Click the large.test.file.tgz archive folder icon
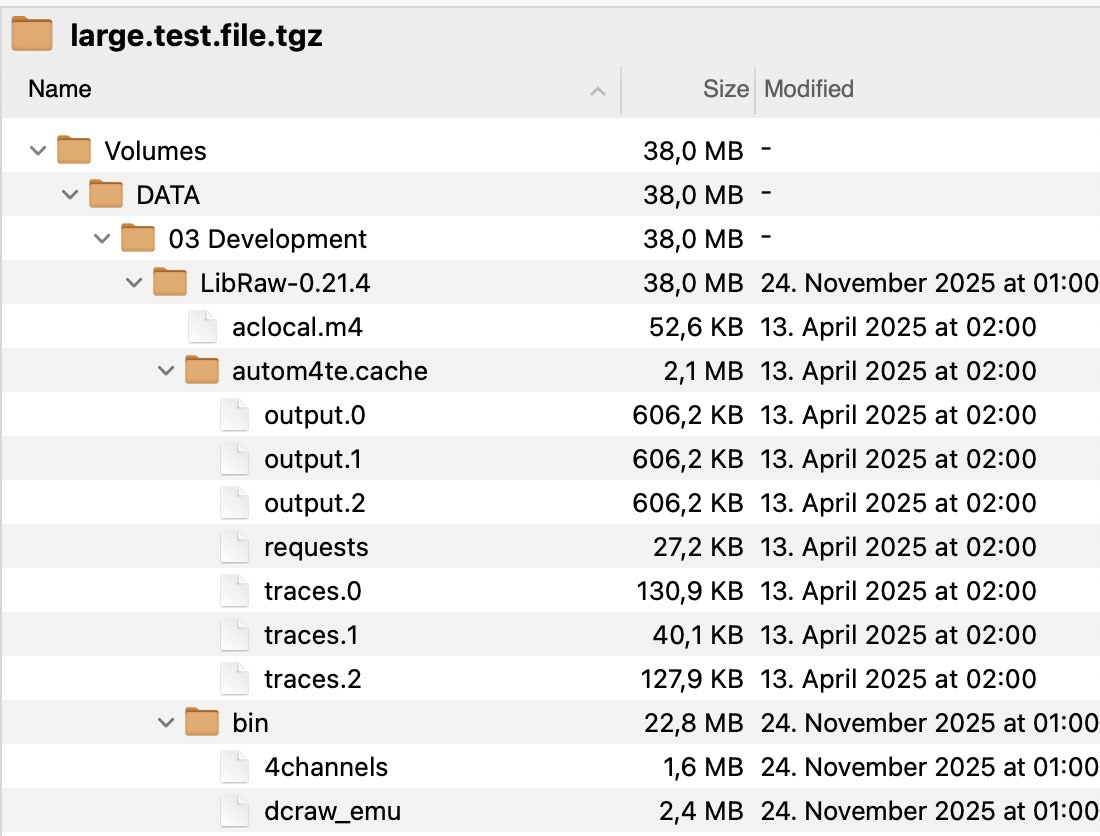 click(32, 34)
